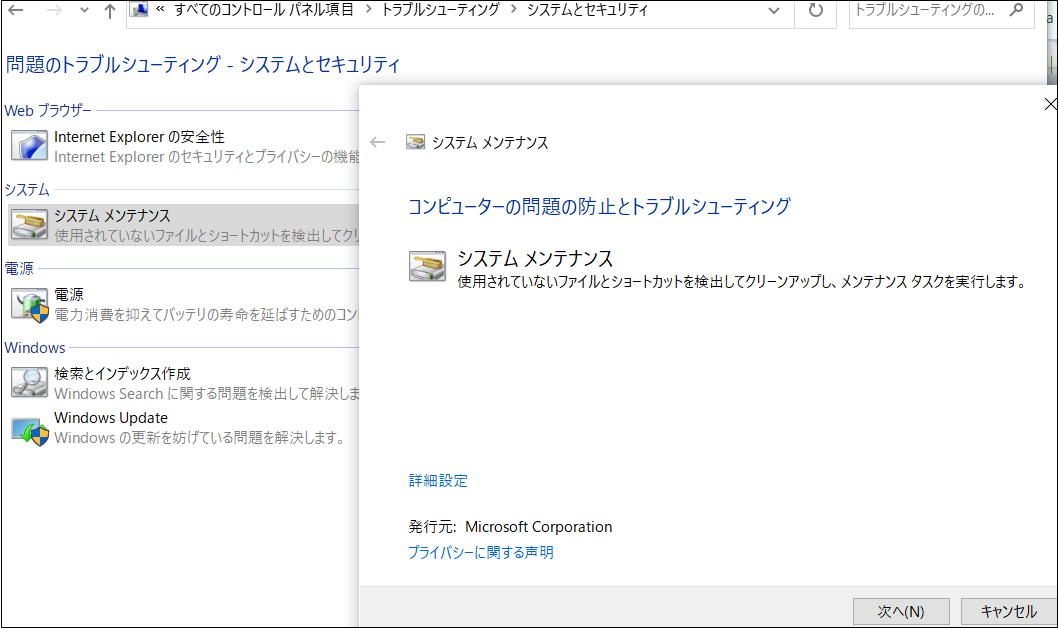Click the 問題のトラブルシューティング page title
The height and width of the screenshot is (628, 1058).
pos(203,64)
